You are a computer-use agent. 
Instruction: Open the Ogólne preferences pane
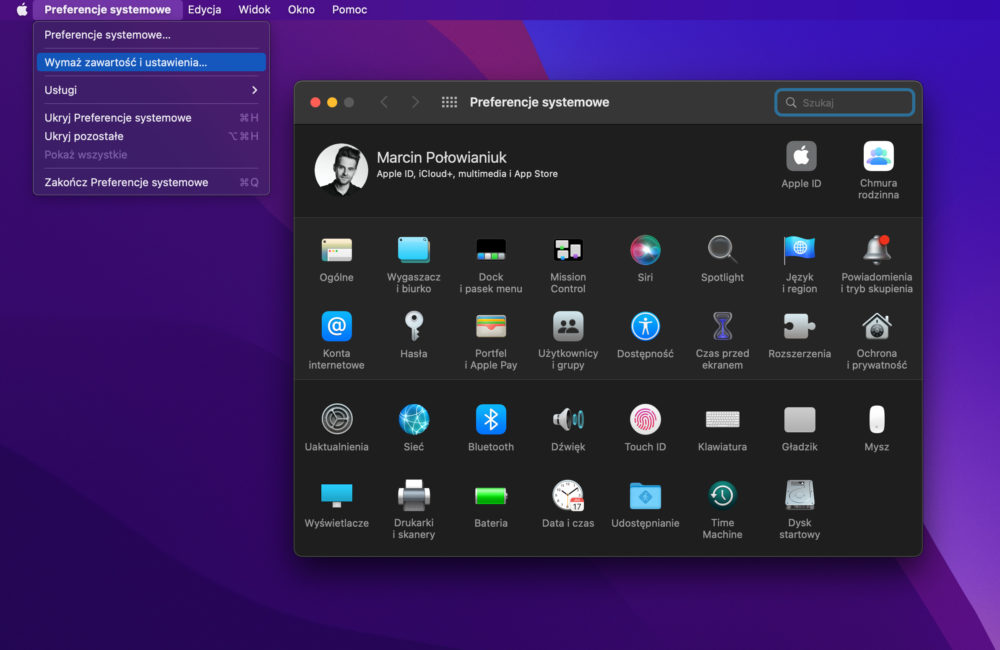click(x=336, y=250)
